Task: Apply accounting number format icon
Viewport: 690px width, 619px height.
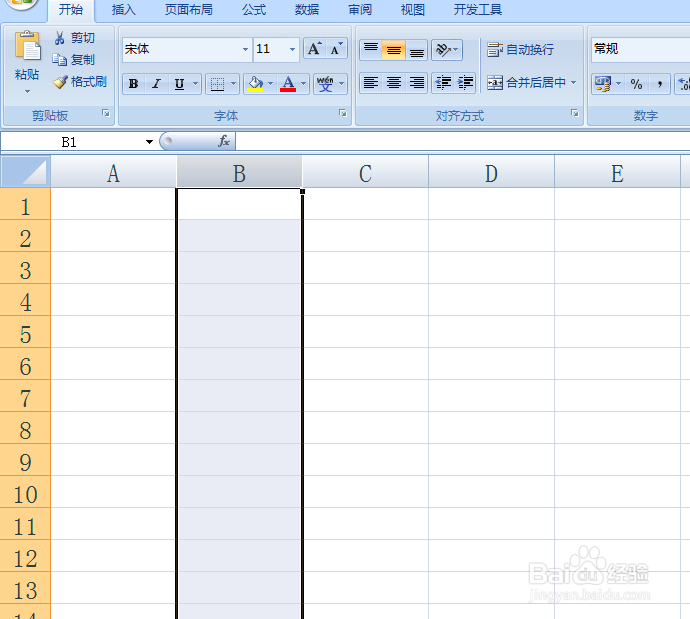Action: point(602,84)
